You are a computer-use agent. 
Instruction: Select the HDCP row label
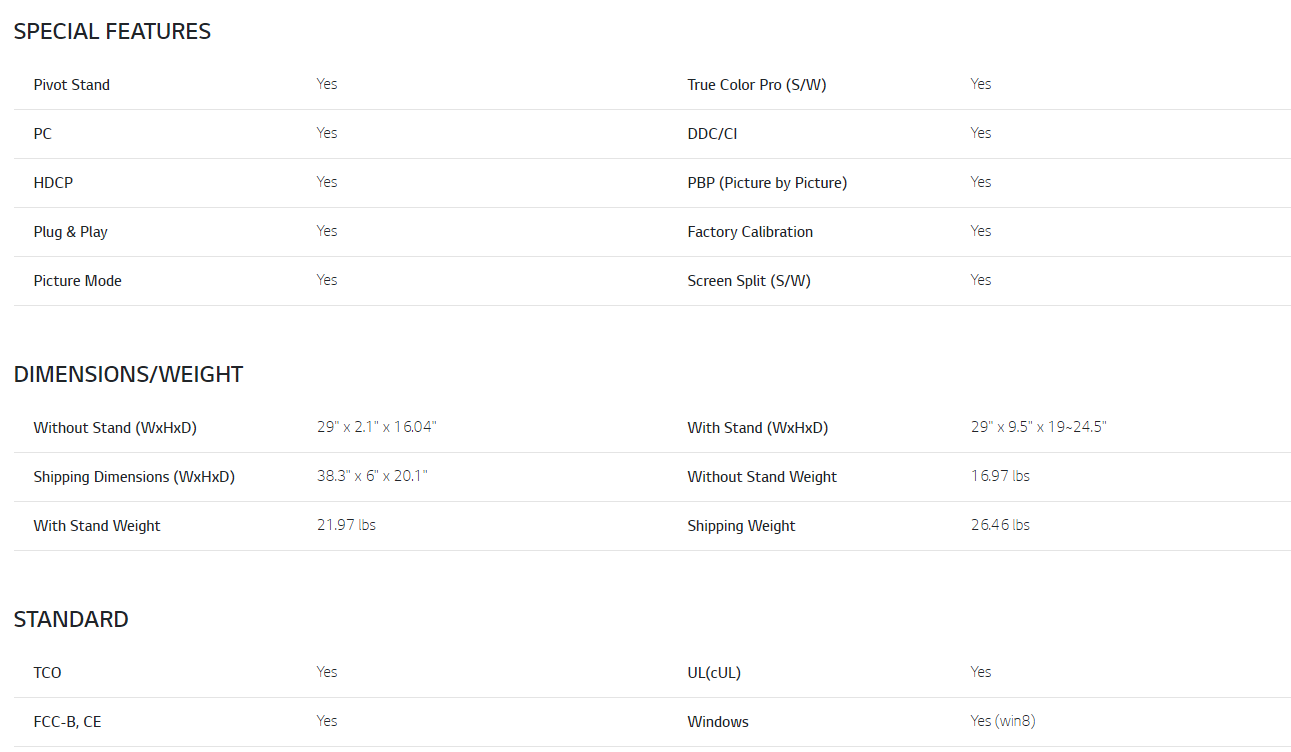tap(53, 183)
